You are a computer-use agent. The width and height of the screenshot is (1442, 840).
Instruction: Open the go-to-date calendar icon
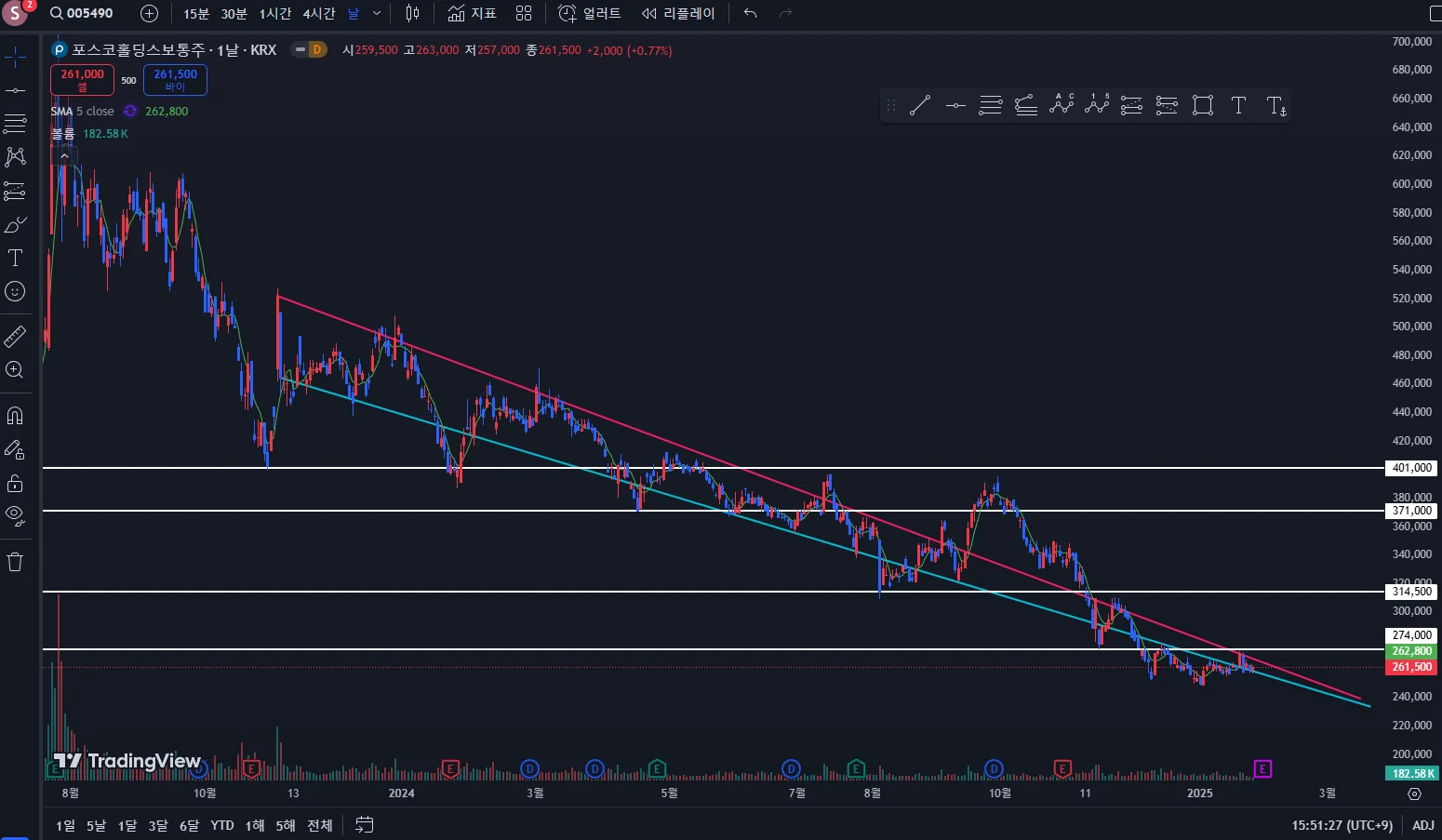365,825
